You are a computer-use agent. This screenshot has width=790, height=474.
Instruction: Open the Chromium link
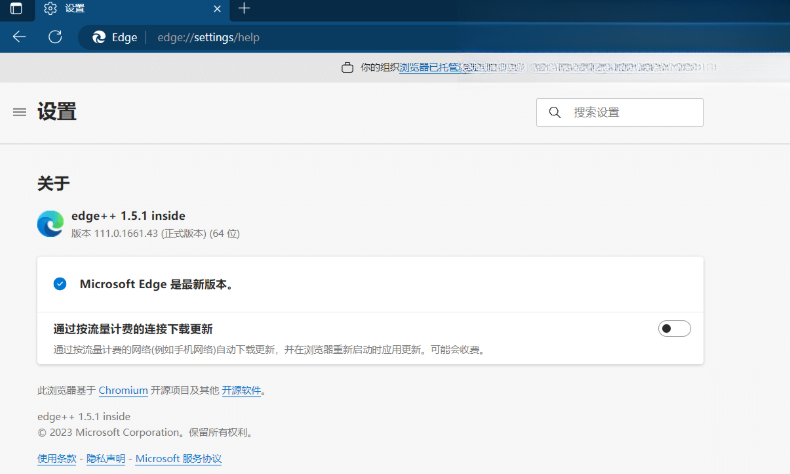tap(123, 390)
